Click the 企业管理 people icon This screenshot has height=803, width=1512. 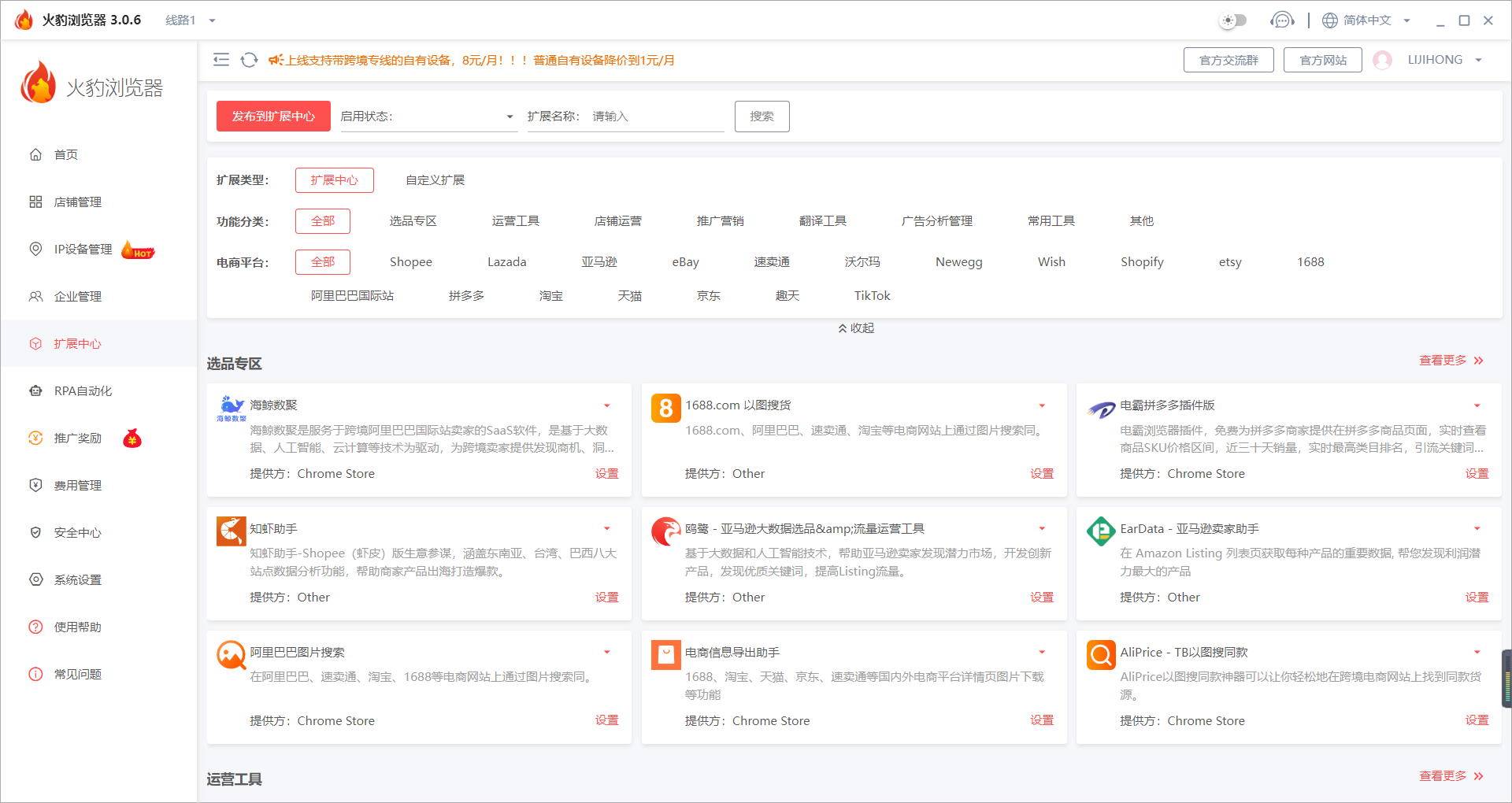tap(35, 296)
